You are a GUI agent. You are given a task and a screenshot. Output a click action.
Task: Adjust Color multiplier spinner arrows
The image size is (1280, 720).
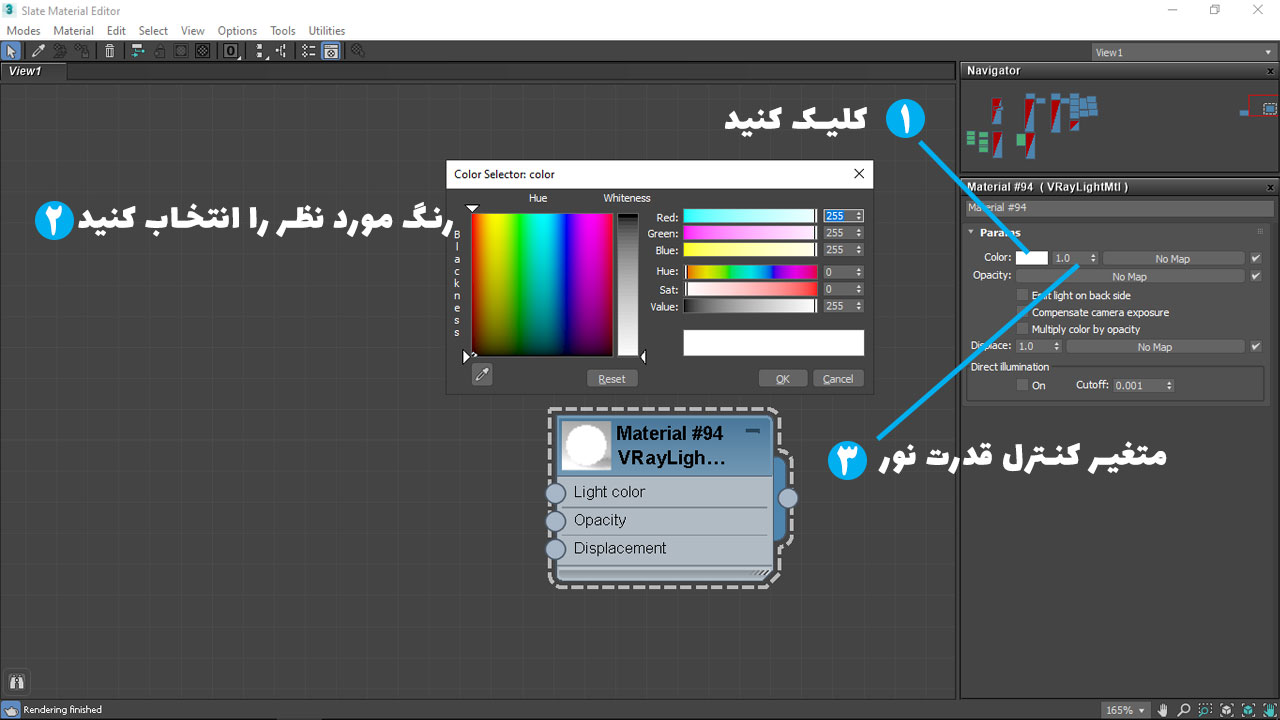1093,258
